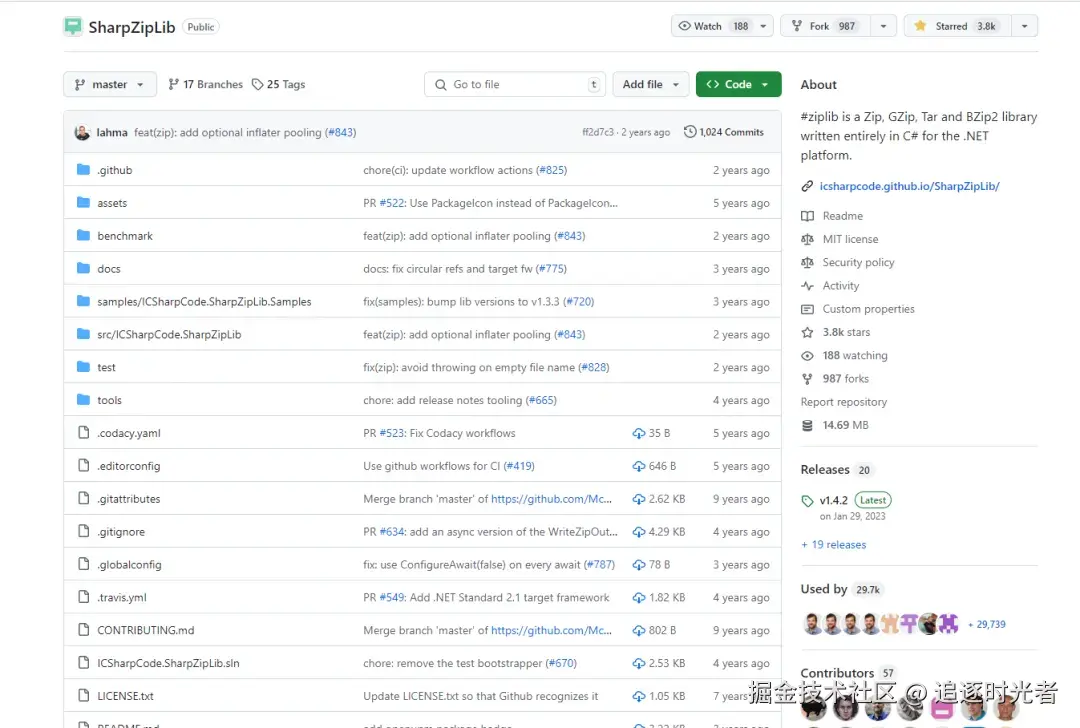Click commit hash ff2d7c3
Screen dimensions: 1080x728
(x=597, y=132)
